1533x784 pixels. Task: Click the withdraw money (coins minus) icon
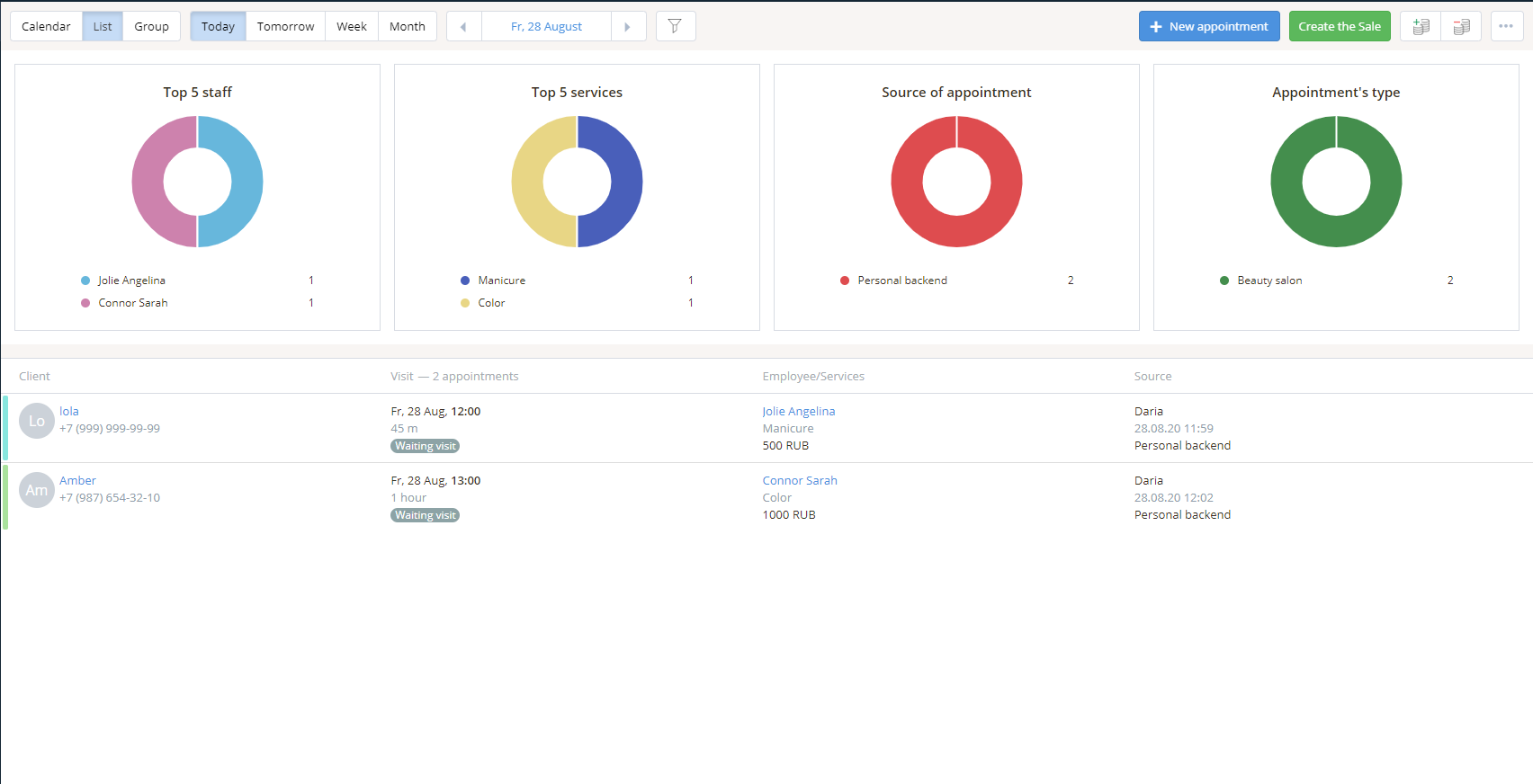[x=1461, y=26]
